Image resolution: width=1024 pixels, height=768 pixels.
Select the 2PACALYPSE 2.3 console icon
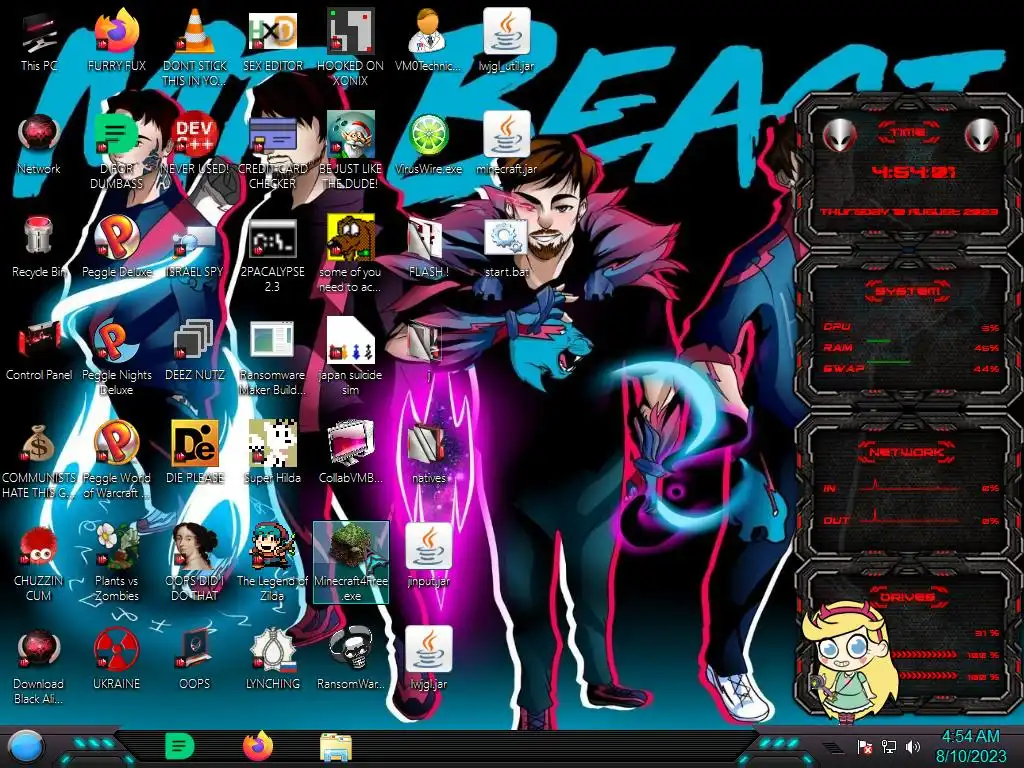point(272,255)
